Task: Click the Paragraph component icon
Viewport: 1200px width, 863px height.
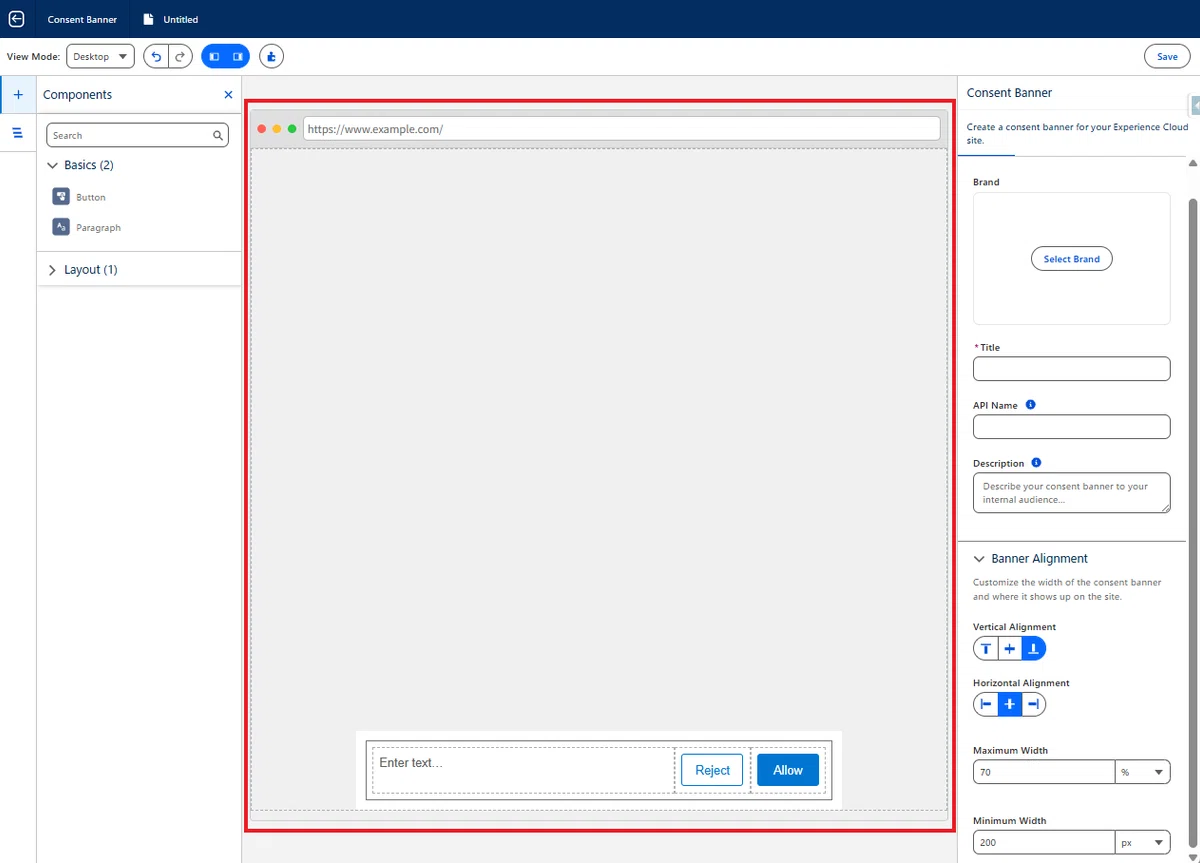Action: coord(61,227)
